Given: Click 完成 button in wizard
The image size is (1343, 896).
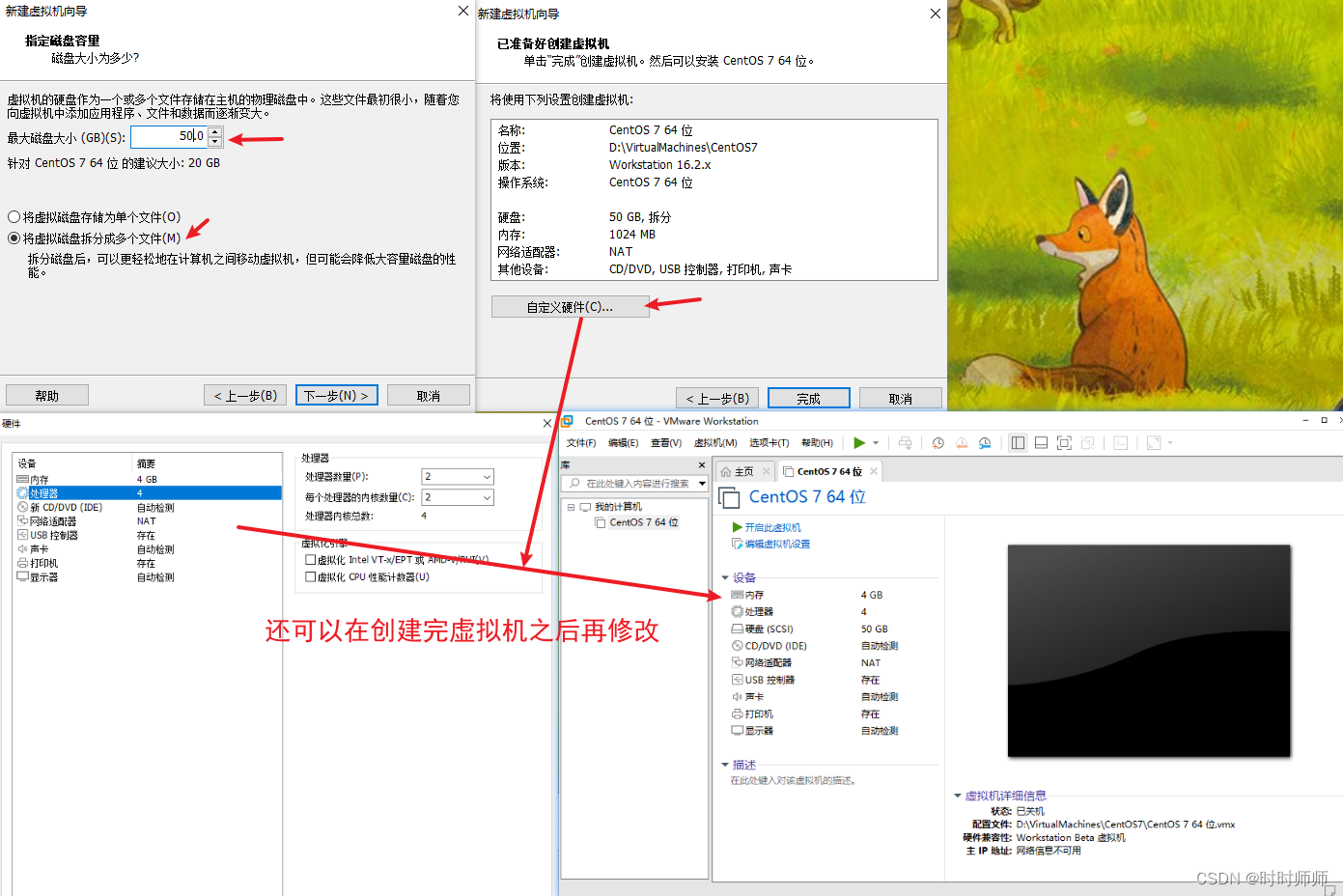Looking at the screenshot, I should [809, 399].
